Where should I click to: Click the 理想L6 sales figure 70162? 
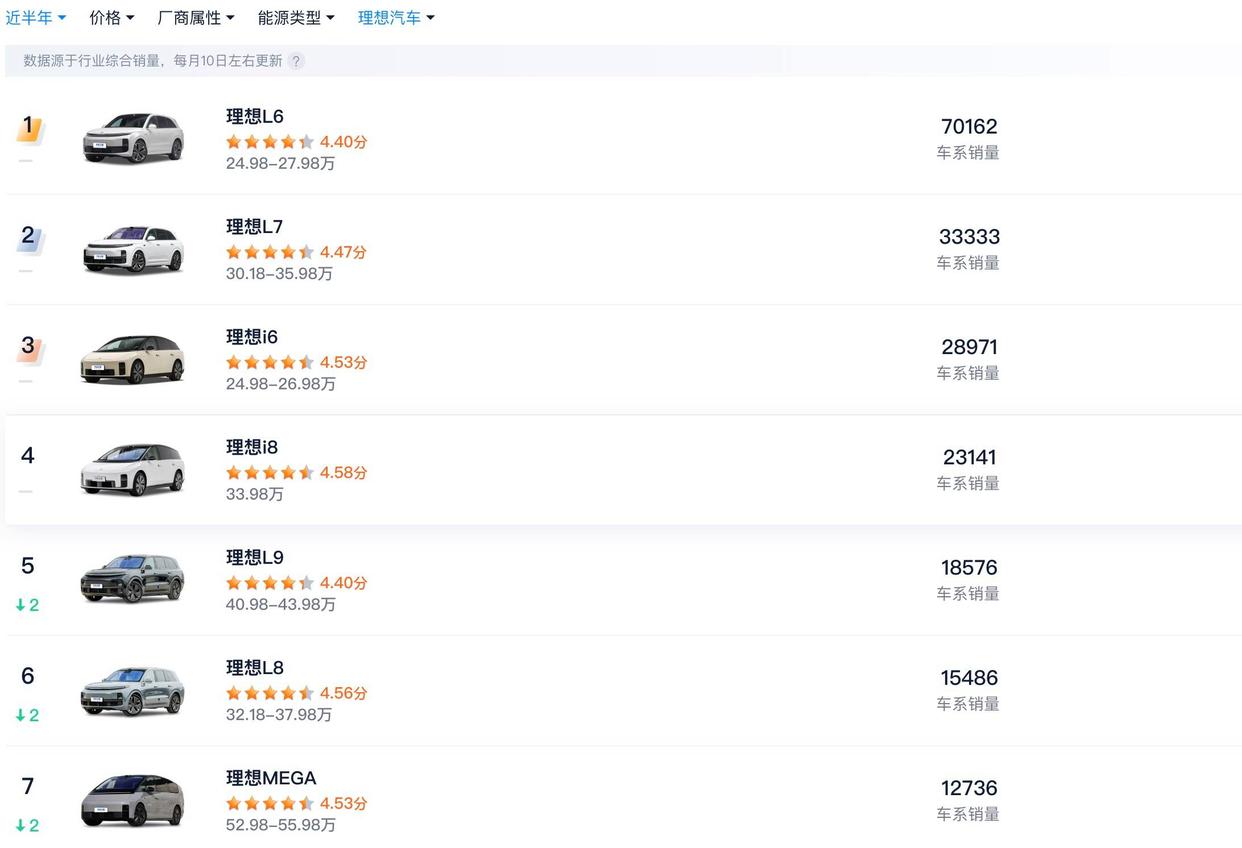coord(969,127)
